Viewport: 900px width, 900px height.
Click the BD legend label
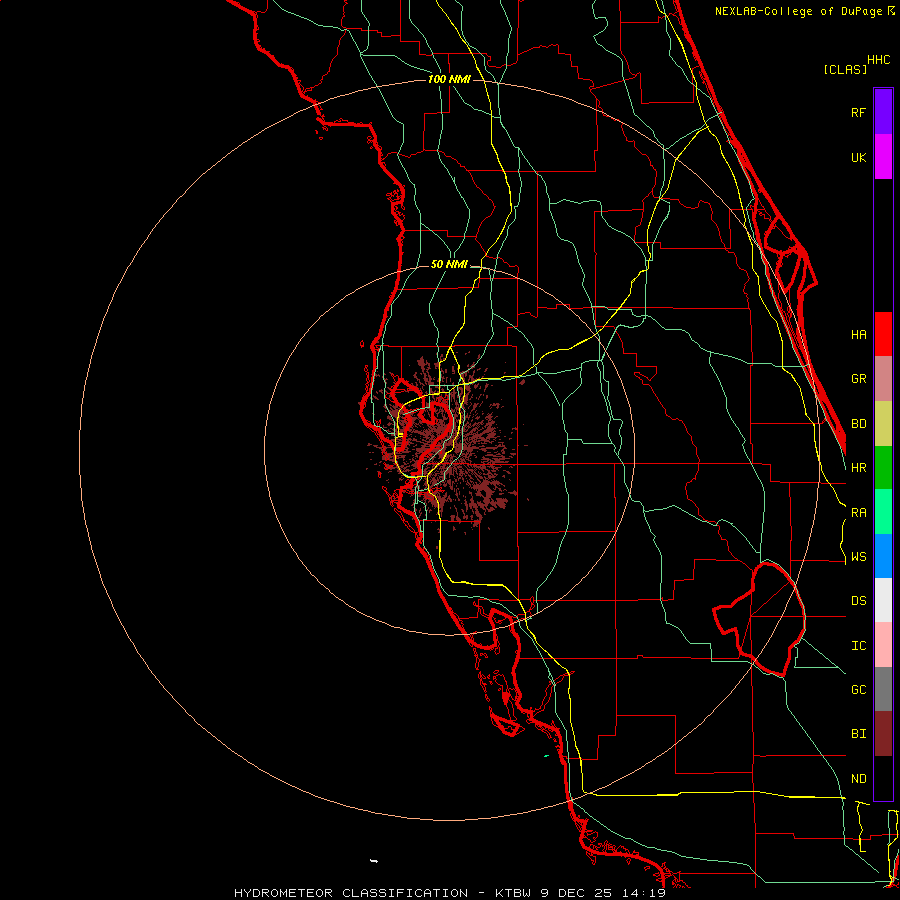[x=858, y=424]
